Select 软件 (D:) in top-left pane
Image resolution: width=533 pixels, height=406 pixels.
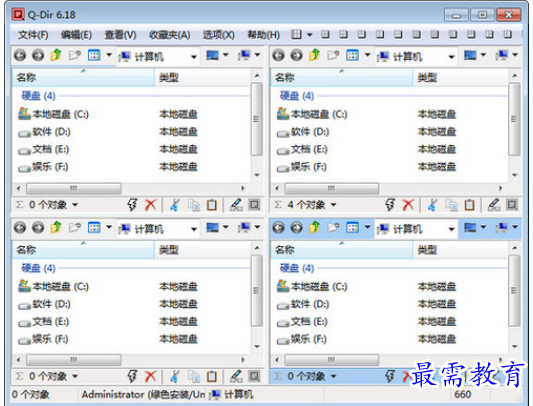[x=45, y=132]
